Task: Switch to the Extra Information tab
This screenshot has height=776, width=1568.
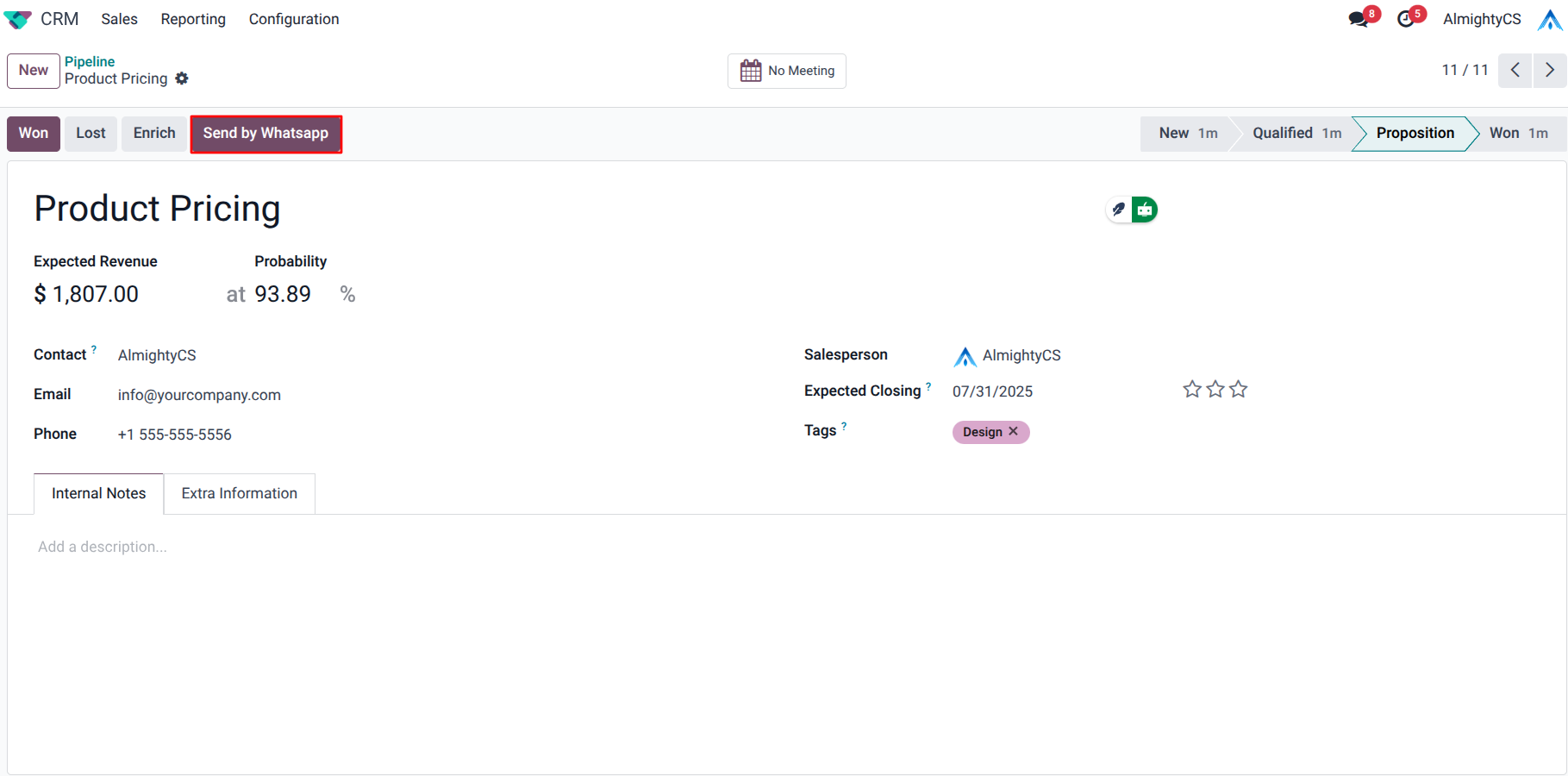Action: point(239,493)
